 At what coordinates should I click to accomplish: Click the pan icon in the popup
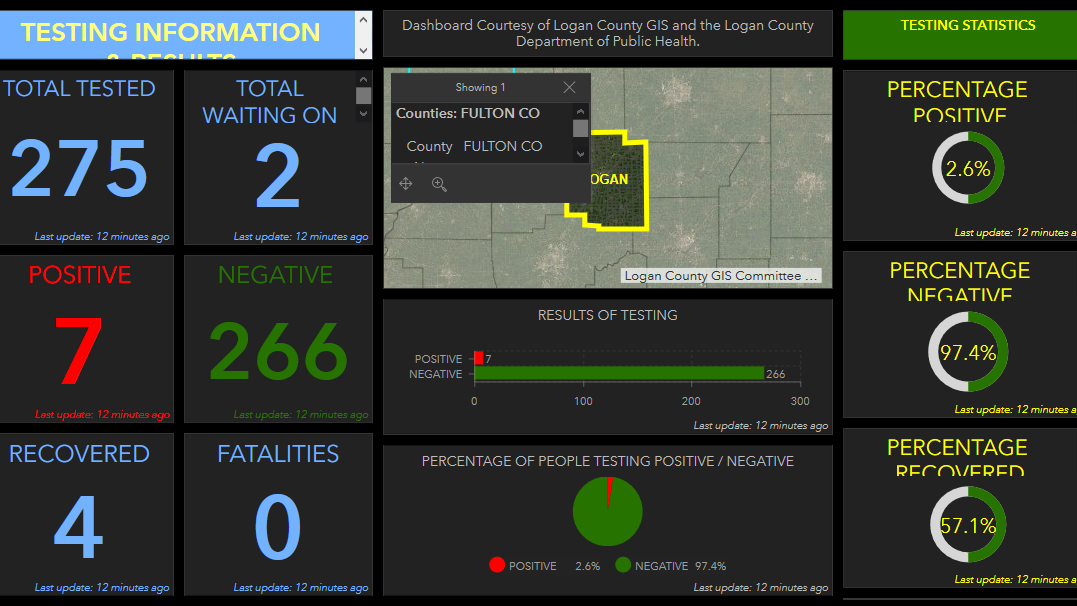tap(406, 184)
